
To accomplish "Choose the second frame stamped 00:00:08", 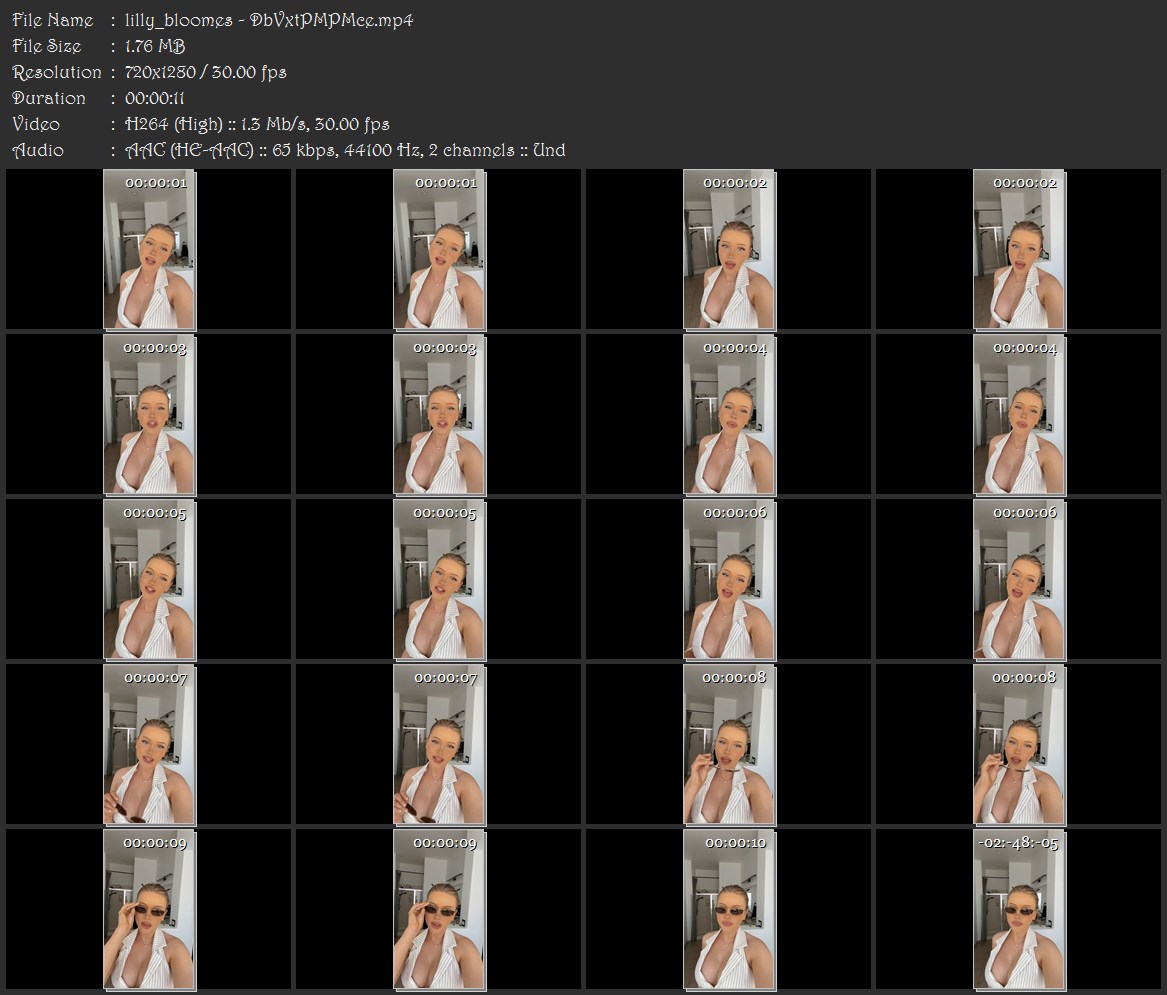I will tap(1019, 745).
